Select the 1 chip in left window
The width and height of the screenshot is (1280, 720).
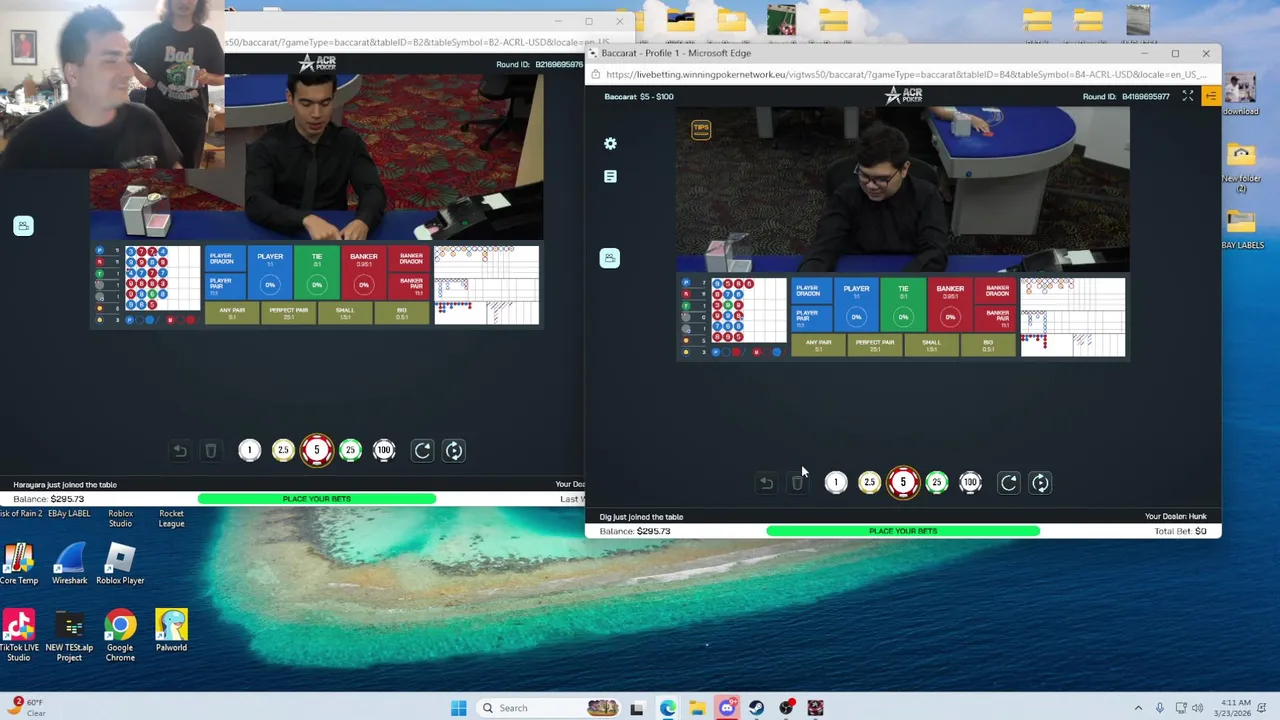pos(250,451)
